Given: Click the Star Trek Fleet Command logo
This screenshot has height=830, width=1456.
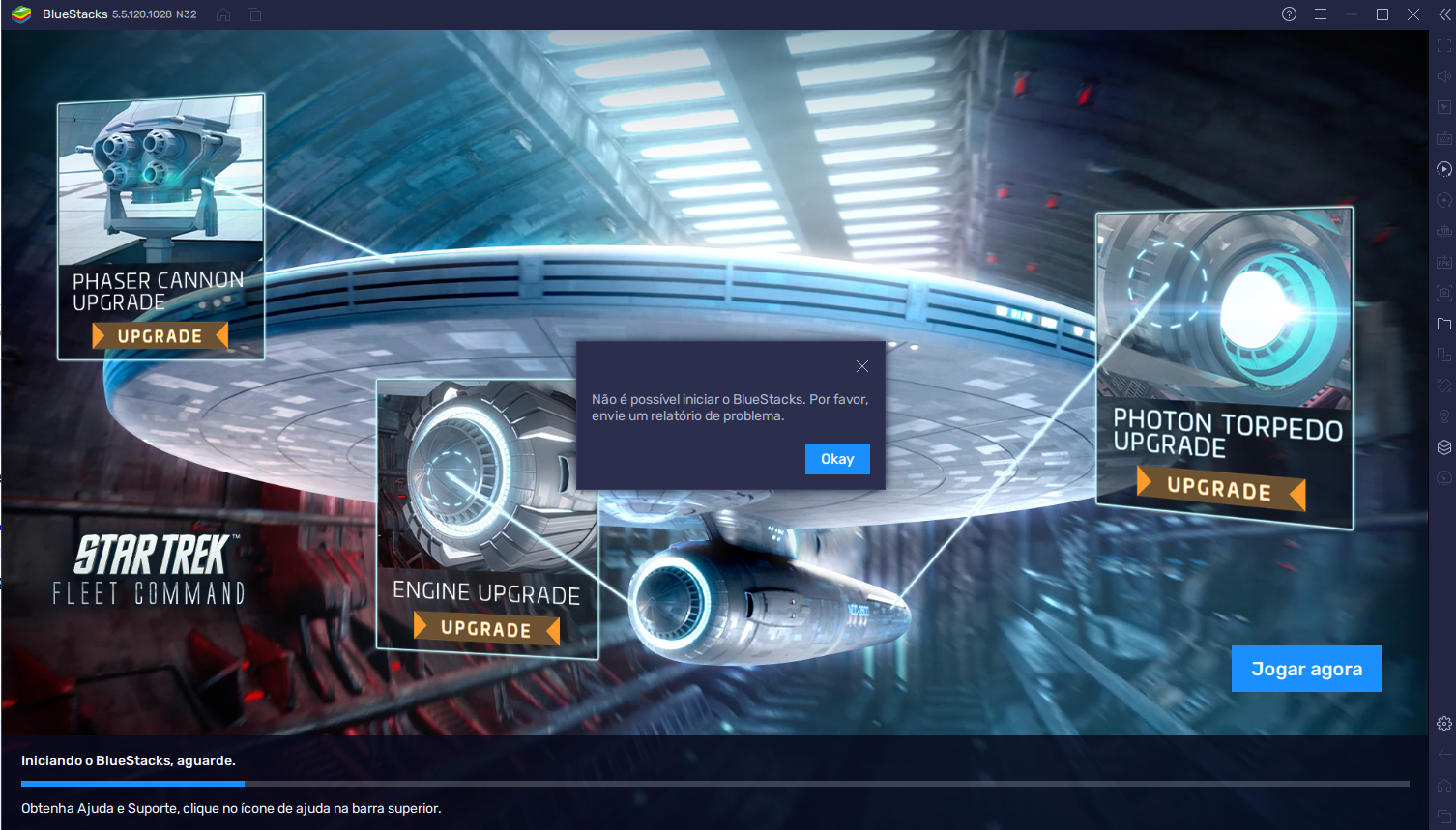Looking at the screenshot, I should pyautogui.click(x=150, y=570).
